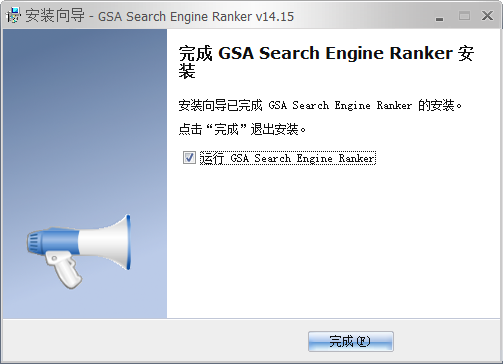Minimize the setup wizard window
This screenshot has height=364, width=503.
[440, 17]
